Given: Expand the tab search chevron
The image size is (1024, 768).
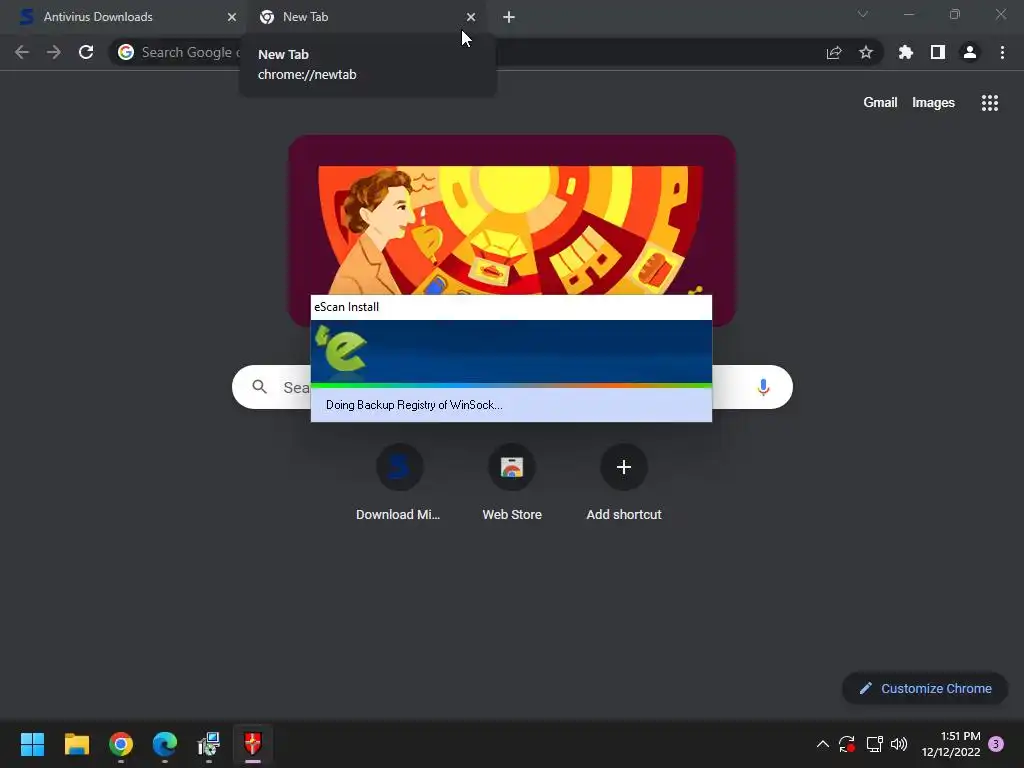Looking at the screenshot, I should [x=862, y=14].
